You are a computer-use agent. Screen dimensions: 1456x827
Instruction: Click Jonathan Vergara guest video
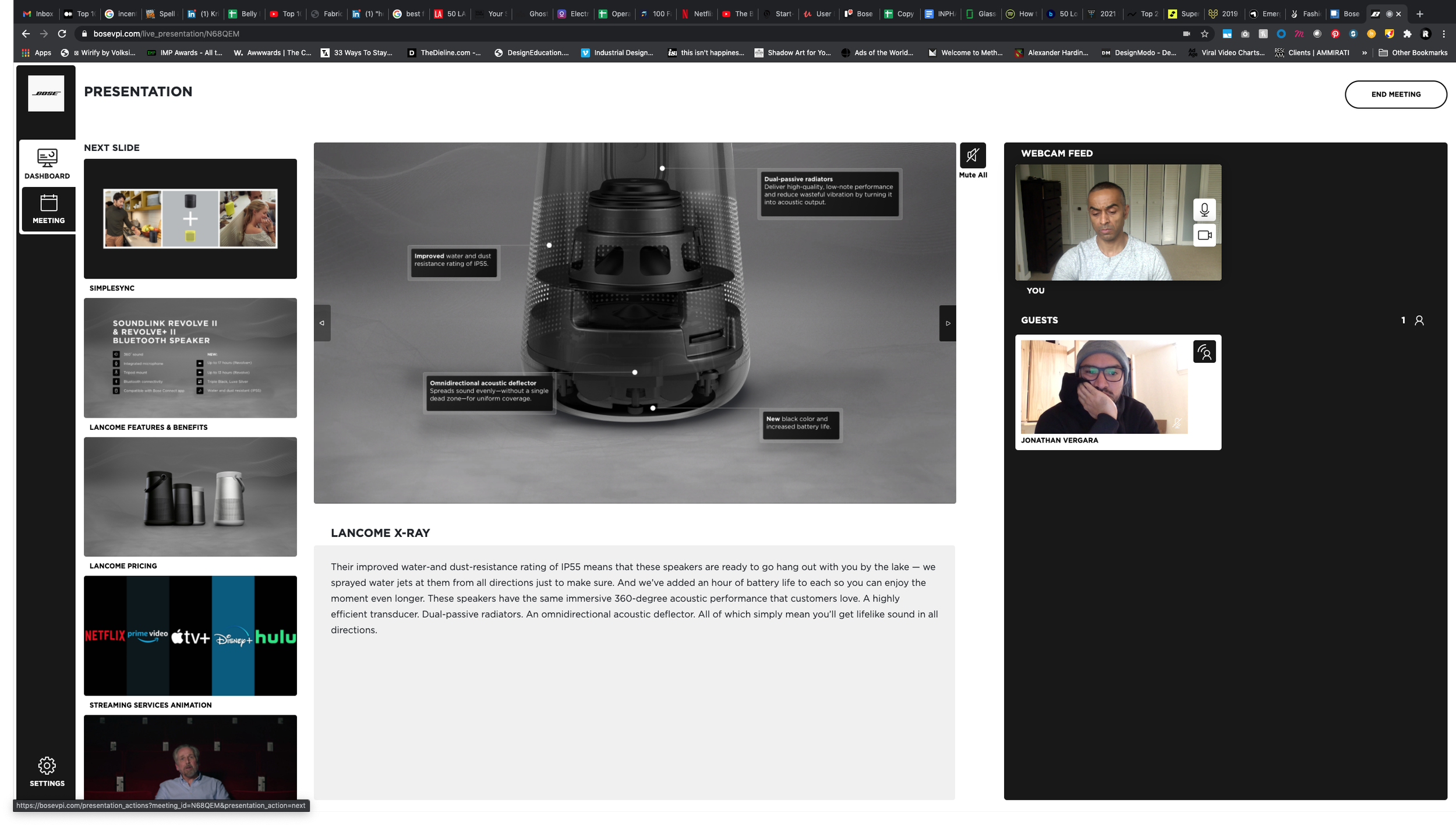click(1104, 387)
